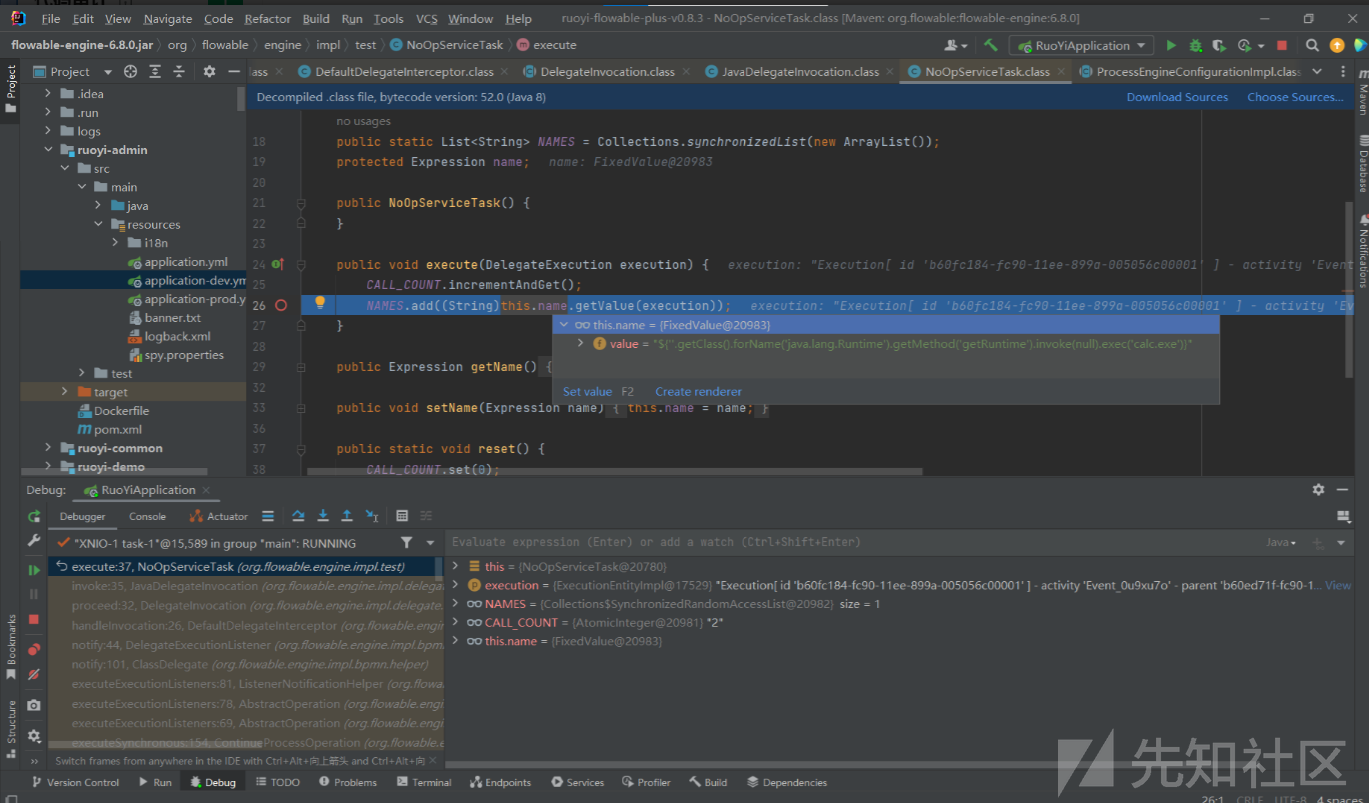This screenshot has height=803, width=1369.
Task: Open Debug panel settings gear at top right
Action: (x=1318, y=490)
